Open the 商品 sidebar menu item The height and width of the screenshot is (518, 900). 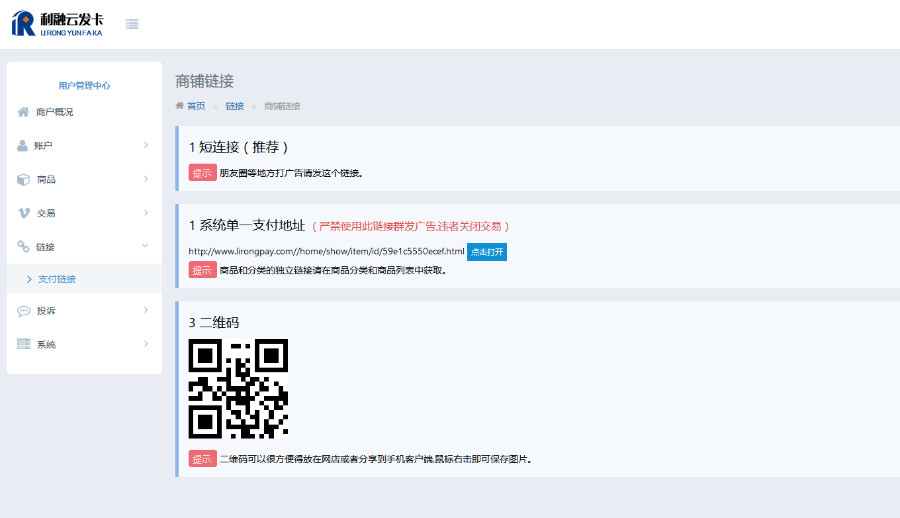[x=84, y=179]
